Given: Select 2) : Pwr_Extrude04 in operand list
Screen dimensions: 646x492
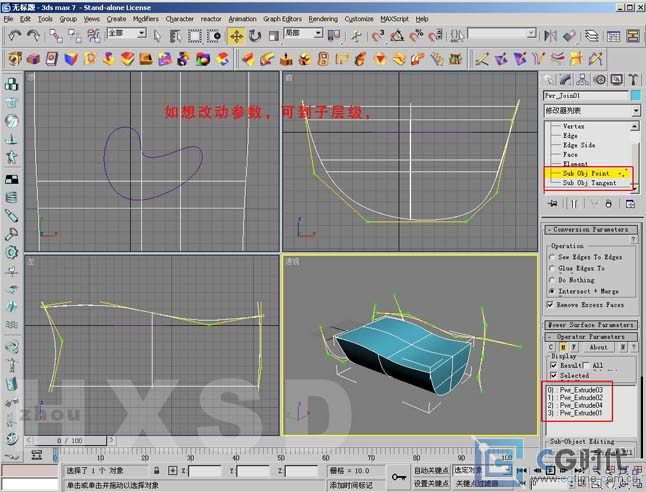Looking at the screenshot, I should coord(575,405).
